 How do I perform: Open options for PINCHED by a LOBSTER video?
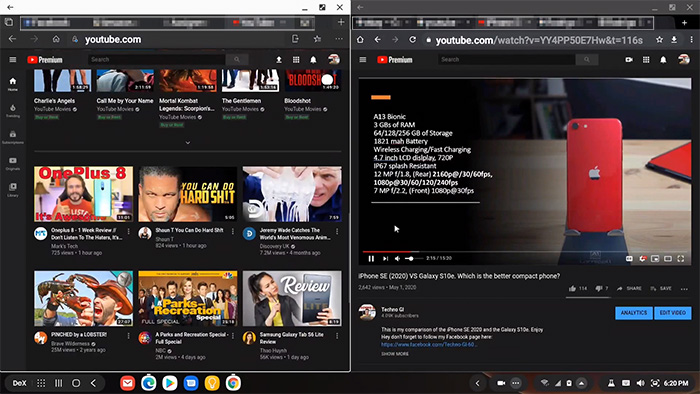click(x=129, y=335)
